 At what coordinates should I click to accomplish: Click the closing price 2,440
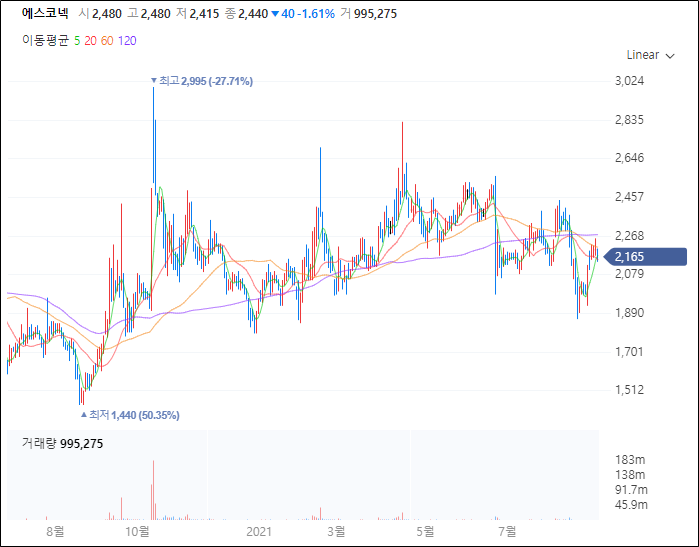pyautogui.click(x=253, y=14)
